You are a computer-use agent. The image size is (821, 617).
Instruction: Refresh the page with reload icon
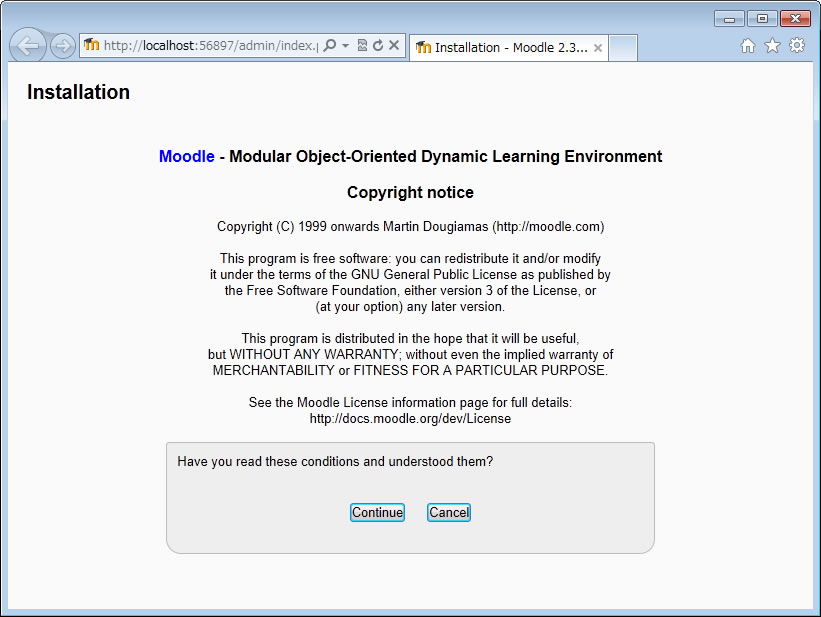(378, 46)
